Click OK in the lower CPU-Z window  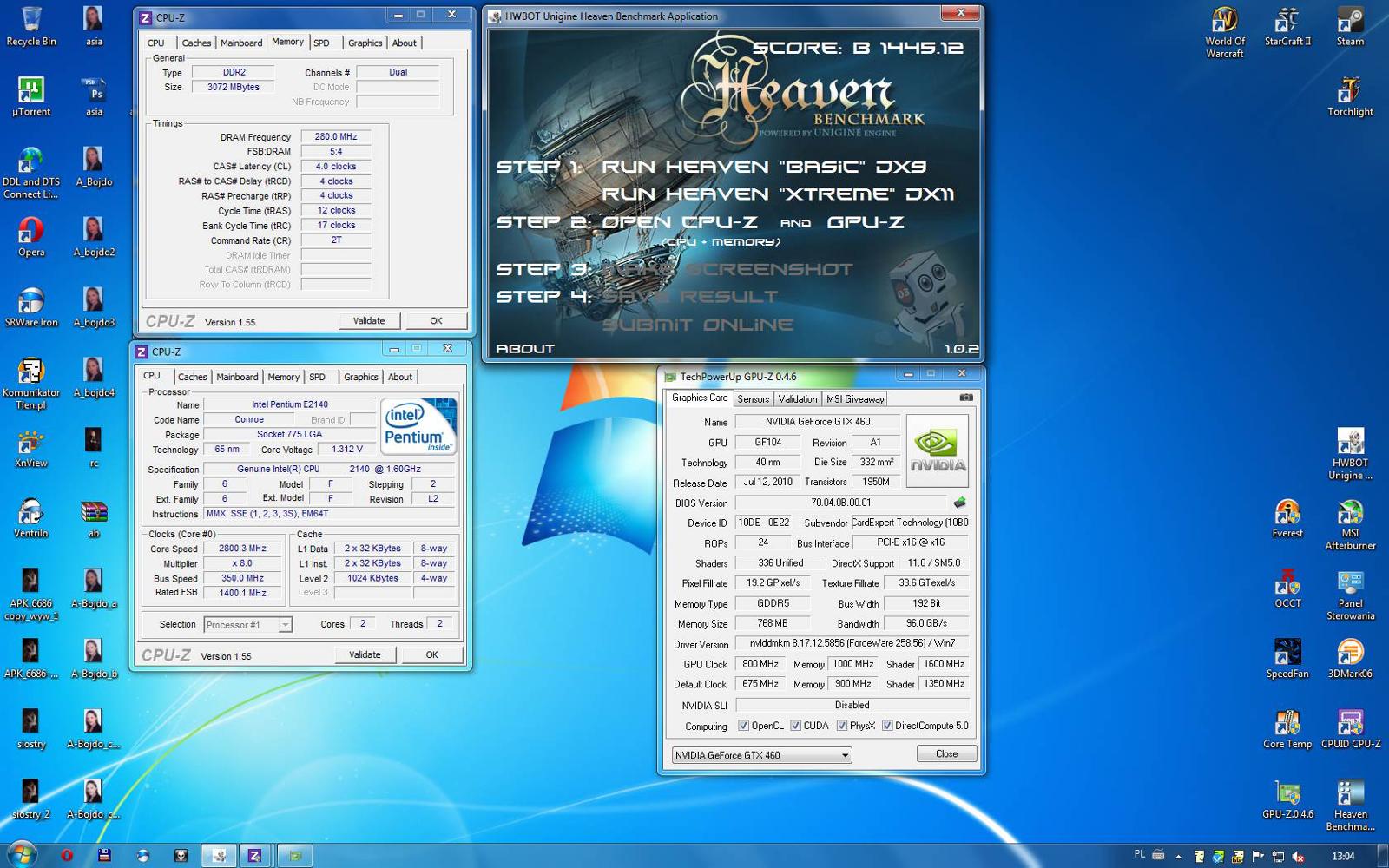pos(431,654)
